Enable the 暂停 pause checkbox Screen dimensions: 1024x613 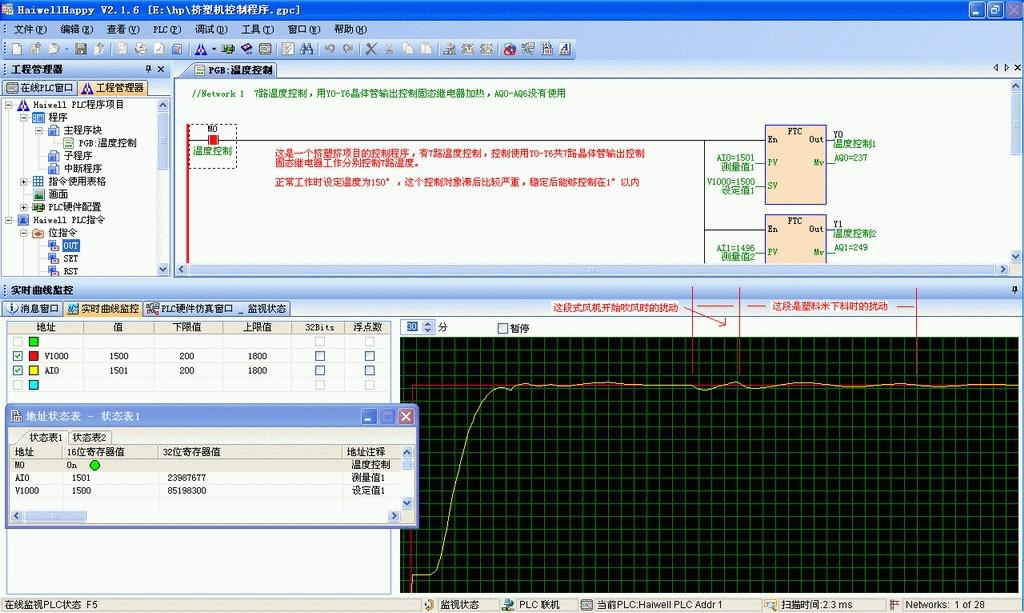503,328
